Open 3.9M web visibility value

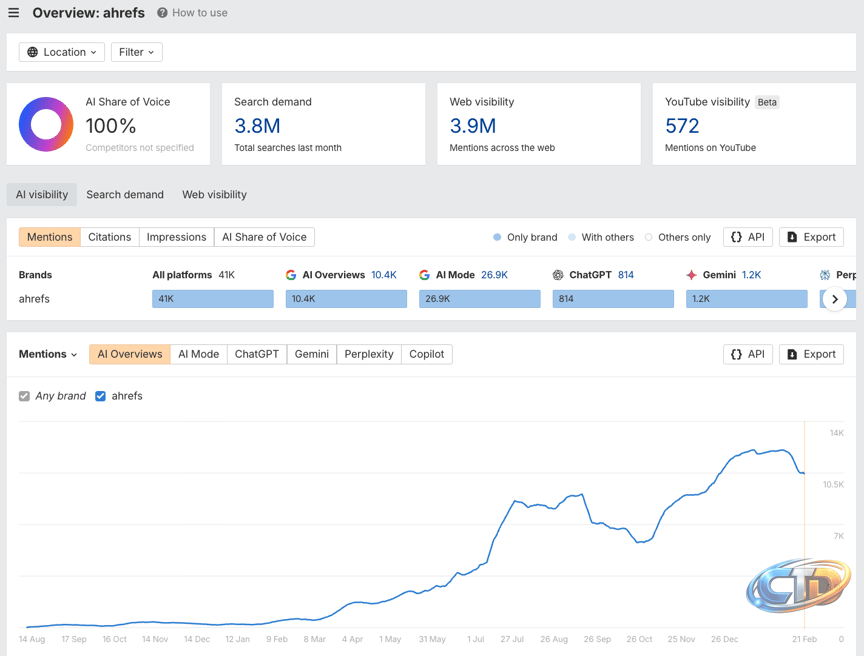[473, 126]
